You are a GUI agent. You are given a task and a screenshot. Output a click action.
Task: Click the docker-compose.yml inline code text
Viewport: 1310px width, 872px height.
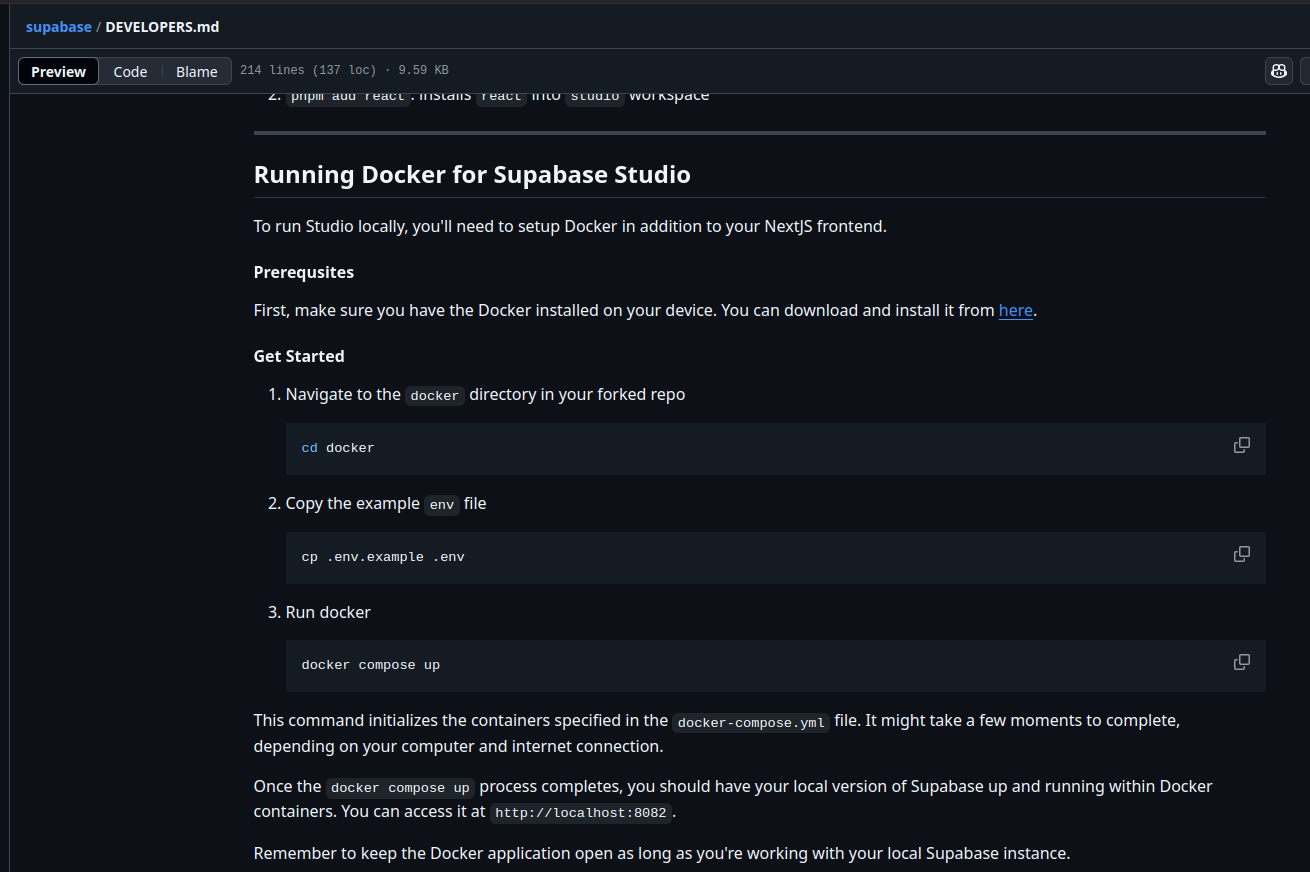tap(751, 722)
